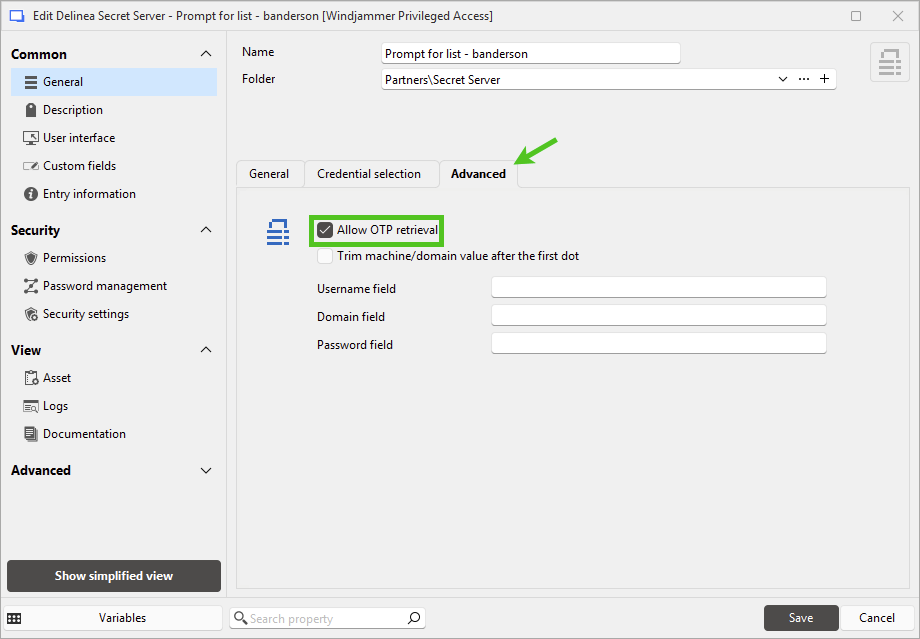Click into the Username field input
920x639 pixels.
[658, 288]
